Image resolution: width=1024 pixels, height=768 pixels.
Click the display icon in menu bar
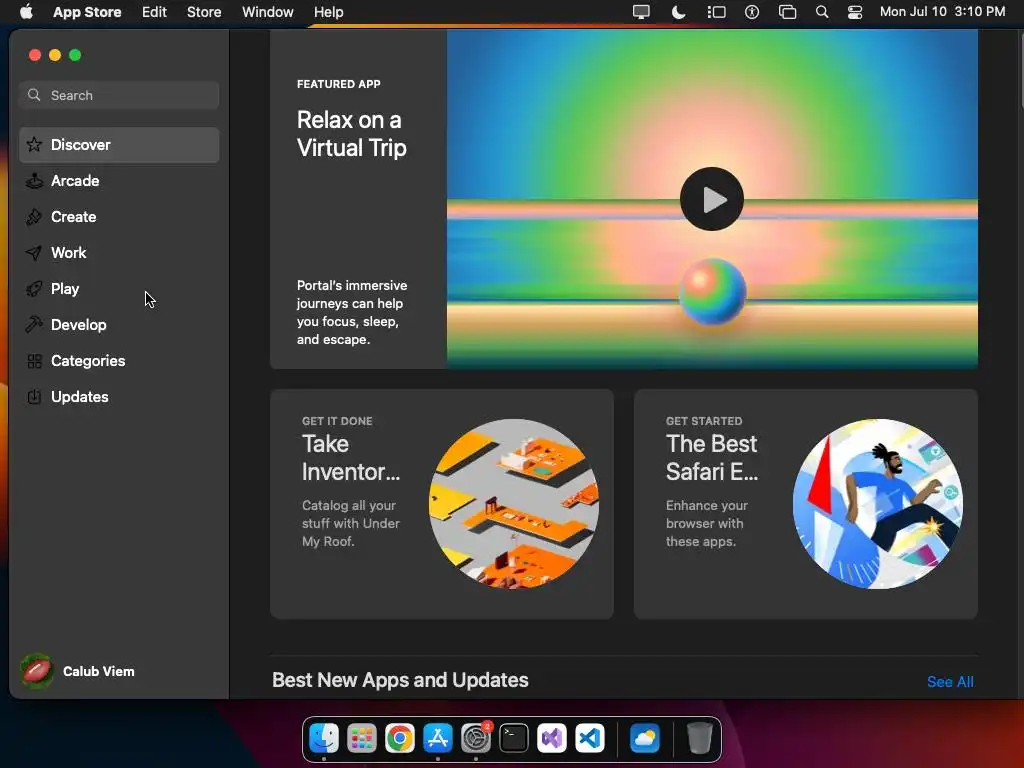641,12
